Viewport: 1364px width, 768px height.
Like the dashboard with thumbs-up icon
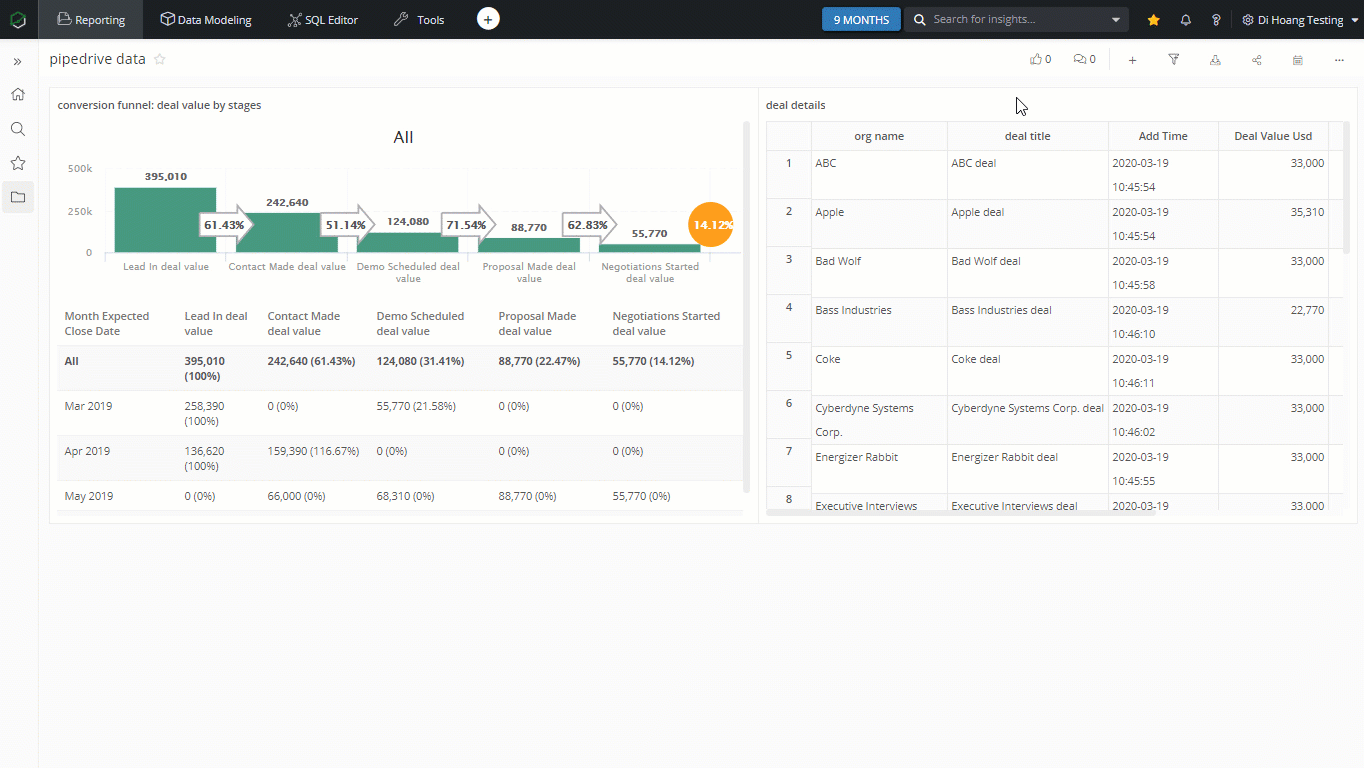click(x=1036, y=60)
